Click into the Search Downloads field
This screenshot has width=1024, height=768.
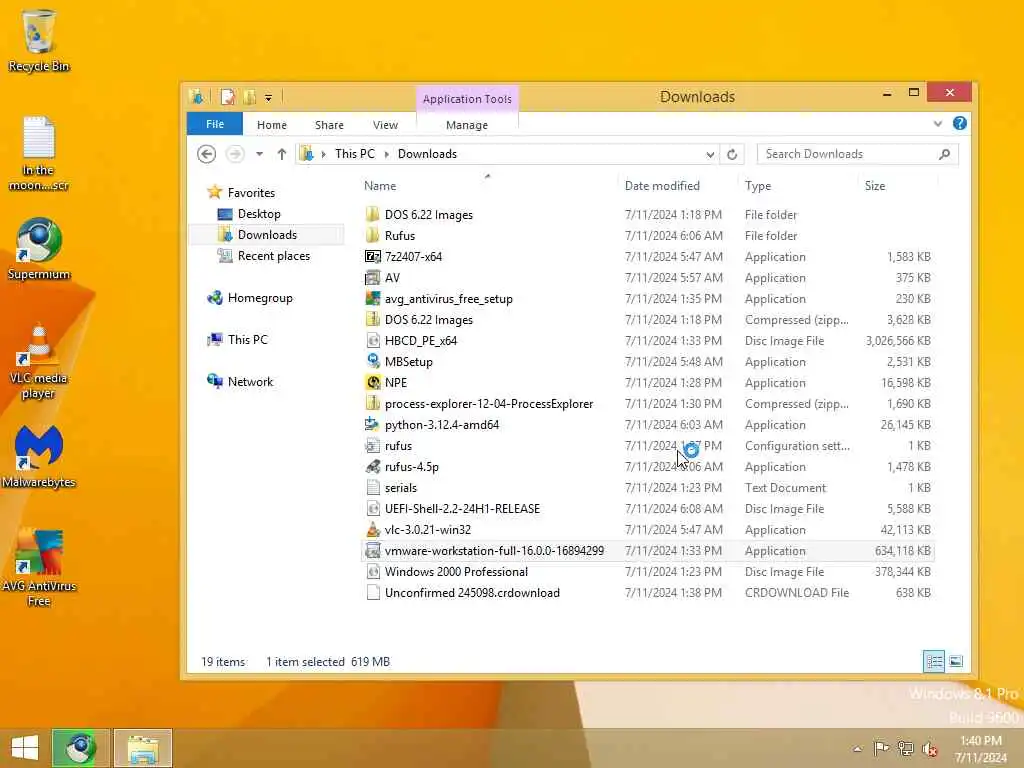point(857,154)
